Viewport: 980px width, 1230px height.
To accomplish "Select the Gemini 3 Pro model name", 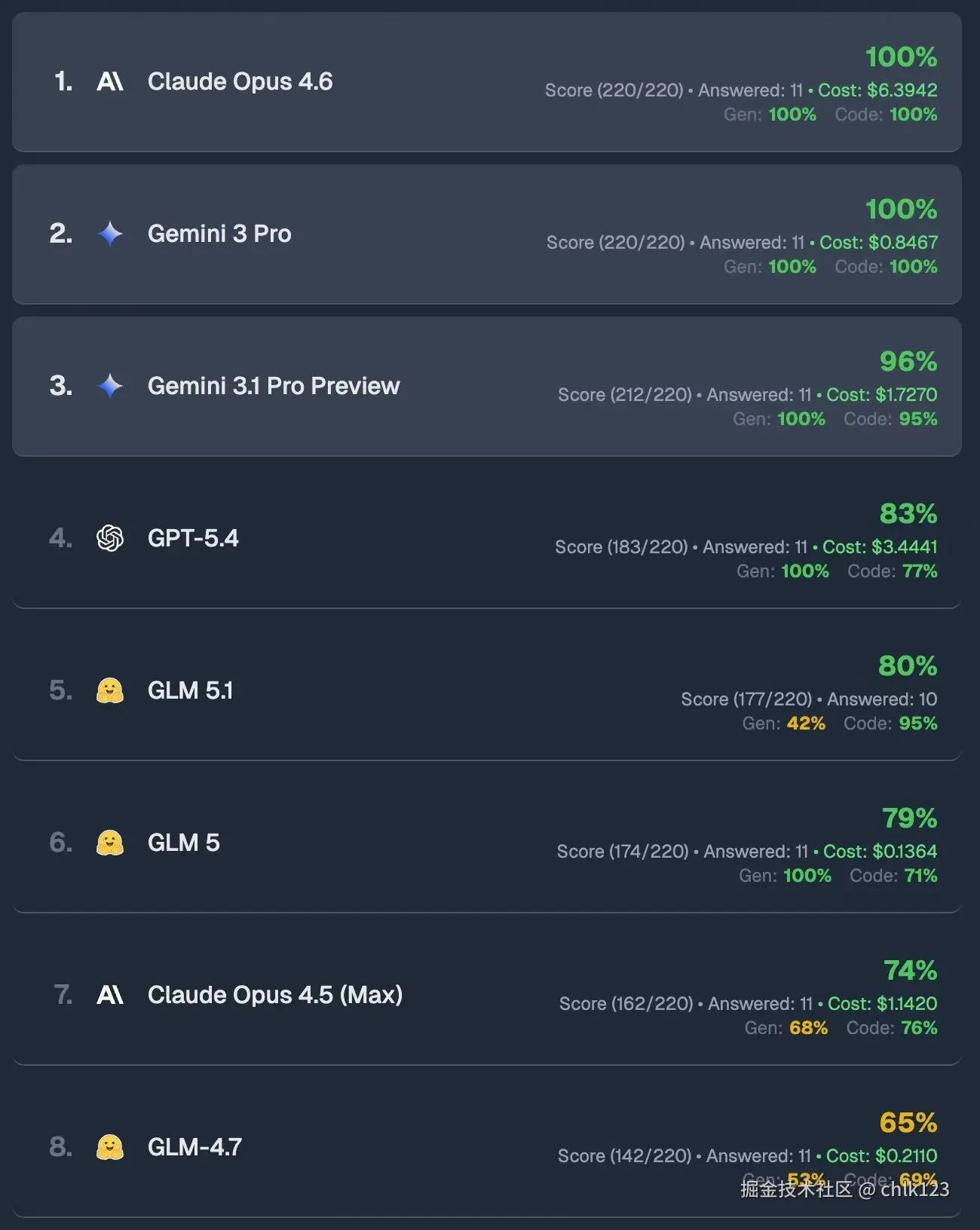I will click(x=219, y=234).
